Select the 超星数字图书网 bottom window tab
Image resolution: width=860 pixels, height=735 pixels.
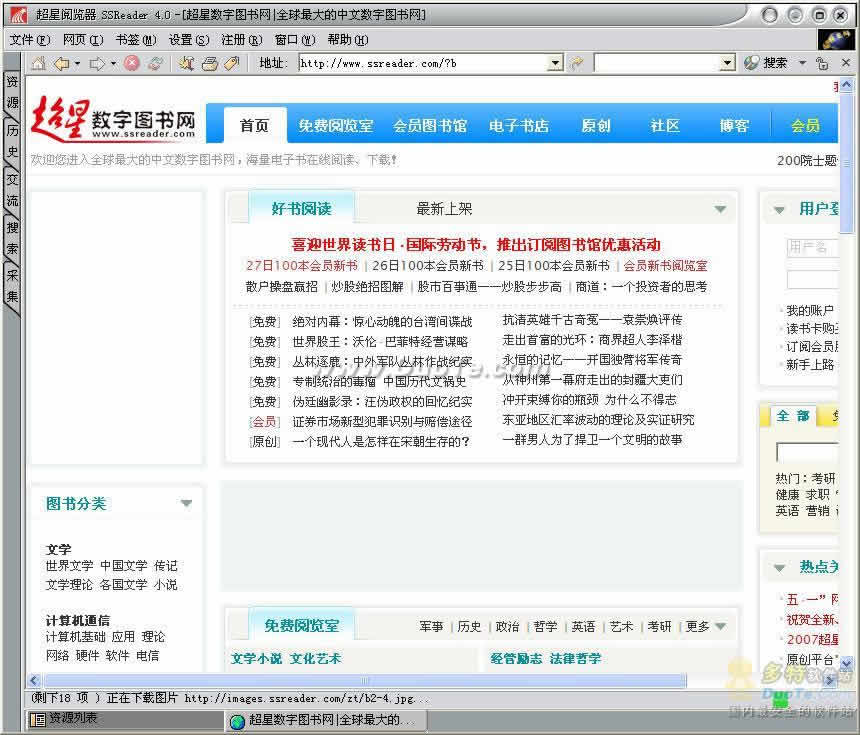[324, 720]
